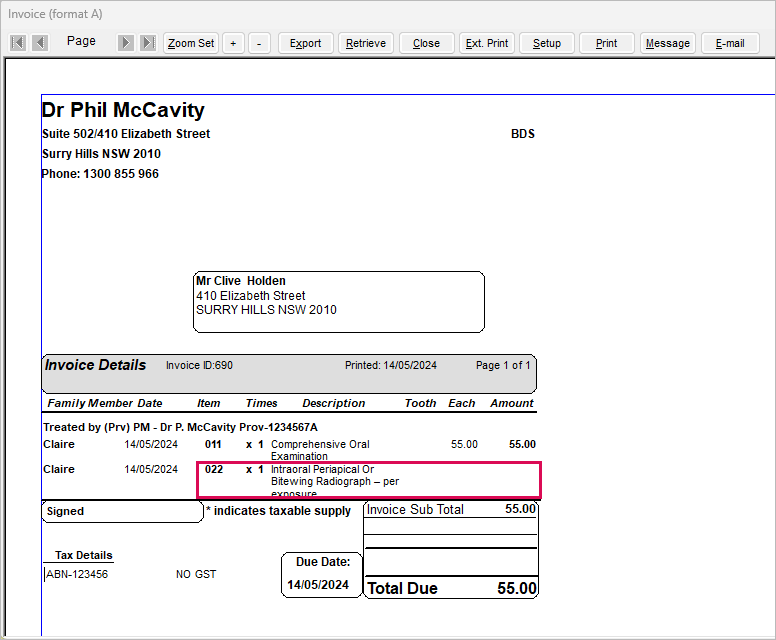Click the Invoice Sub Total 55.00 row
Viewport: 776px width, 640px height.
click(451, 509)
